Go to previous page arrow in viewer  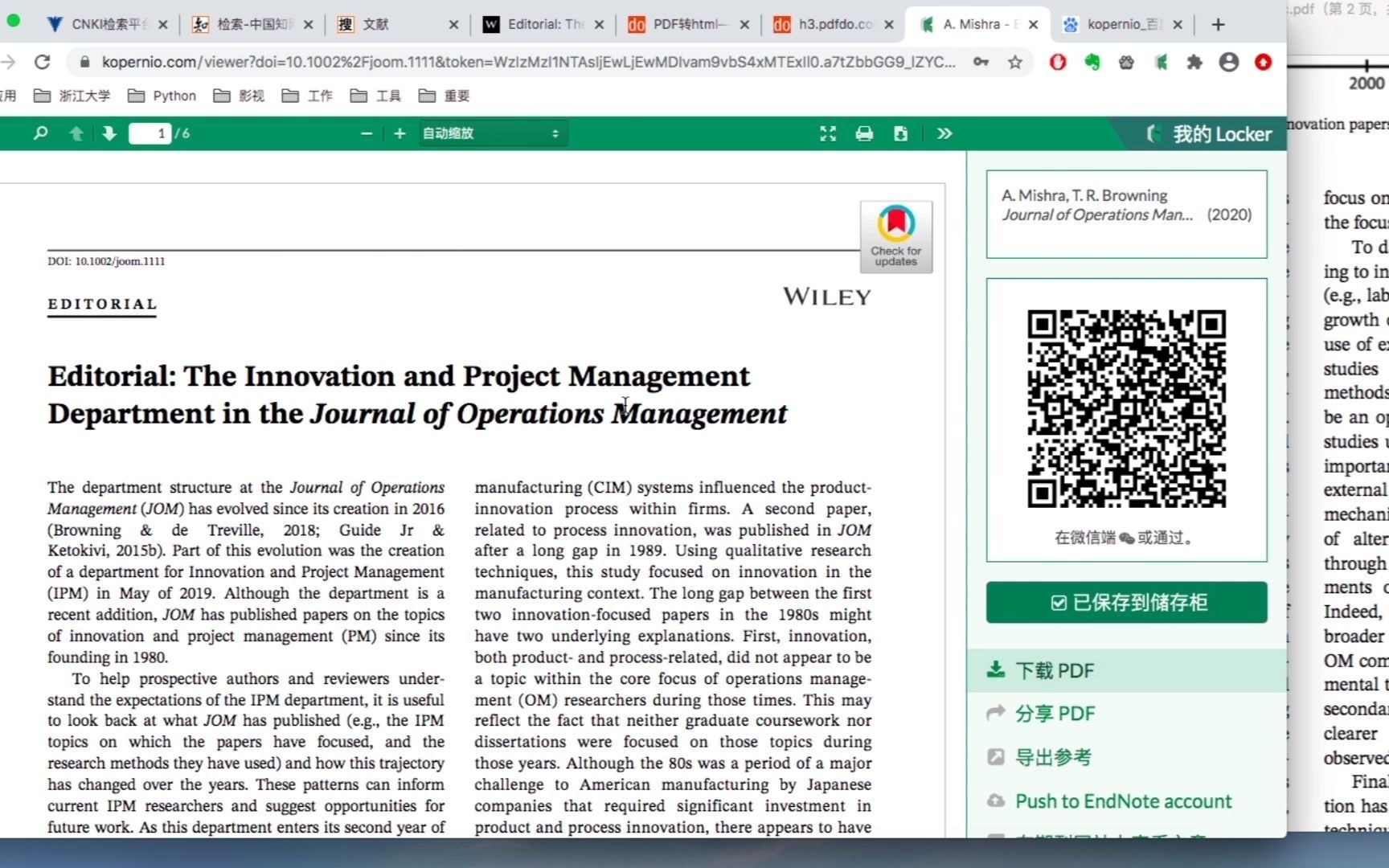(x=76, y=133)
